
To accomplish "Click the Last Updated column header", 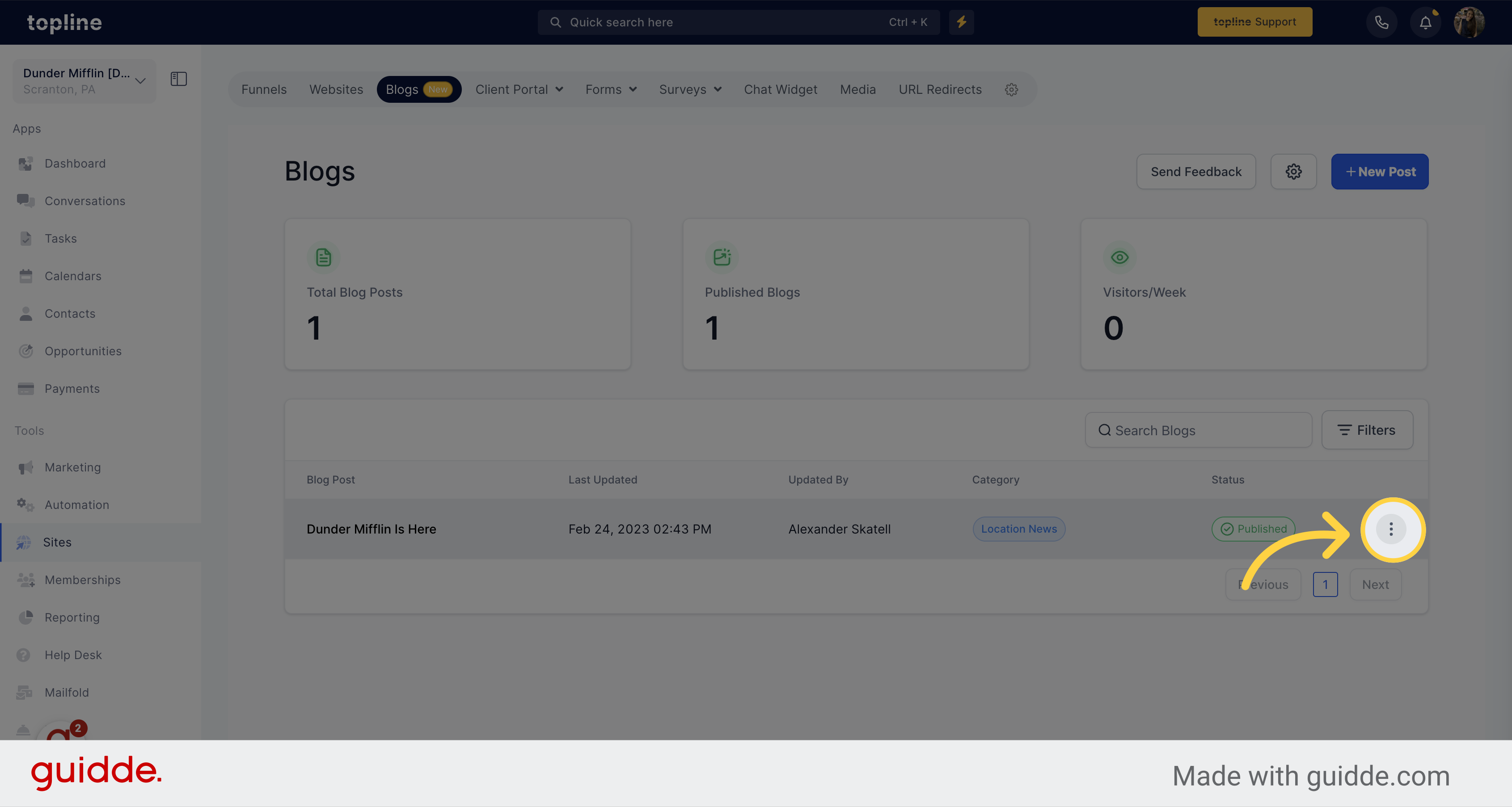I will pyautogui.click(x=602, y=480).
